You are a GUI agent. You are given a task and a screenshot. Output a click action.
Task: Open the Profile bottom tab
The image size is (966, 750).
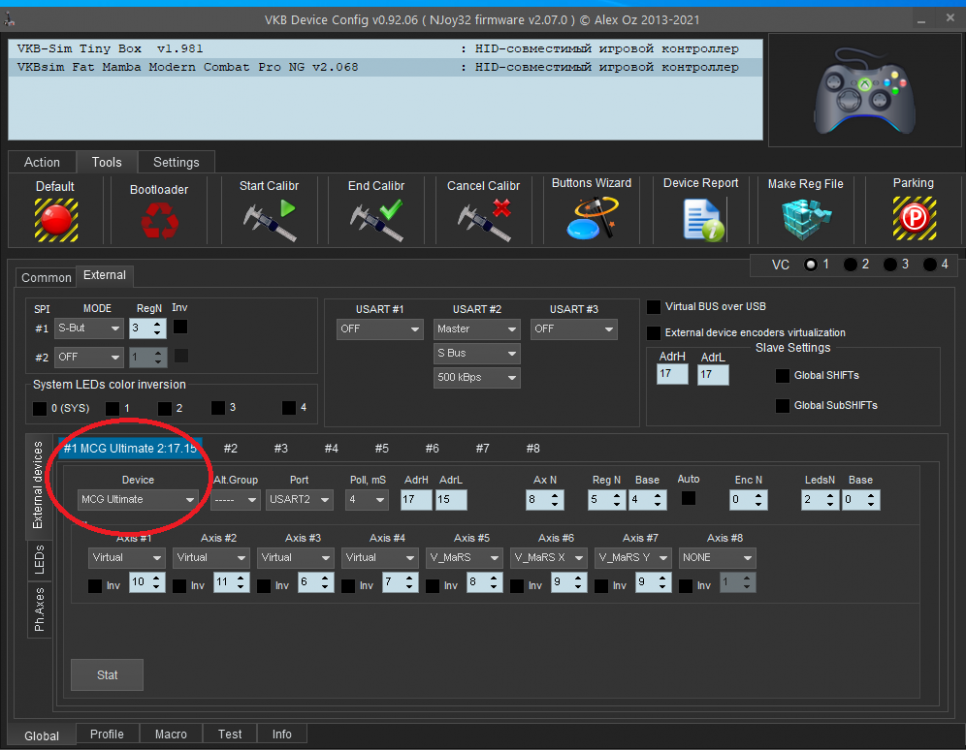coord(107,734)
